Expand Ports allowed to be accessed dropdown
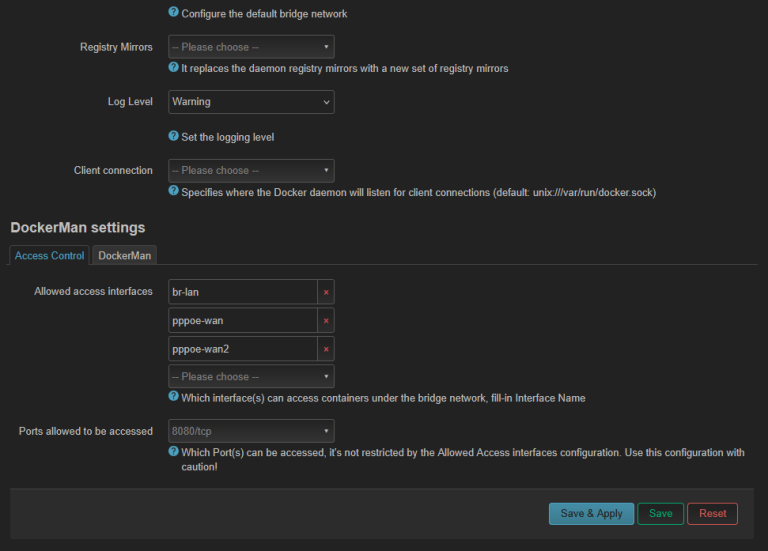Viewport: 768px width, 551px height. (251, 432)
